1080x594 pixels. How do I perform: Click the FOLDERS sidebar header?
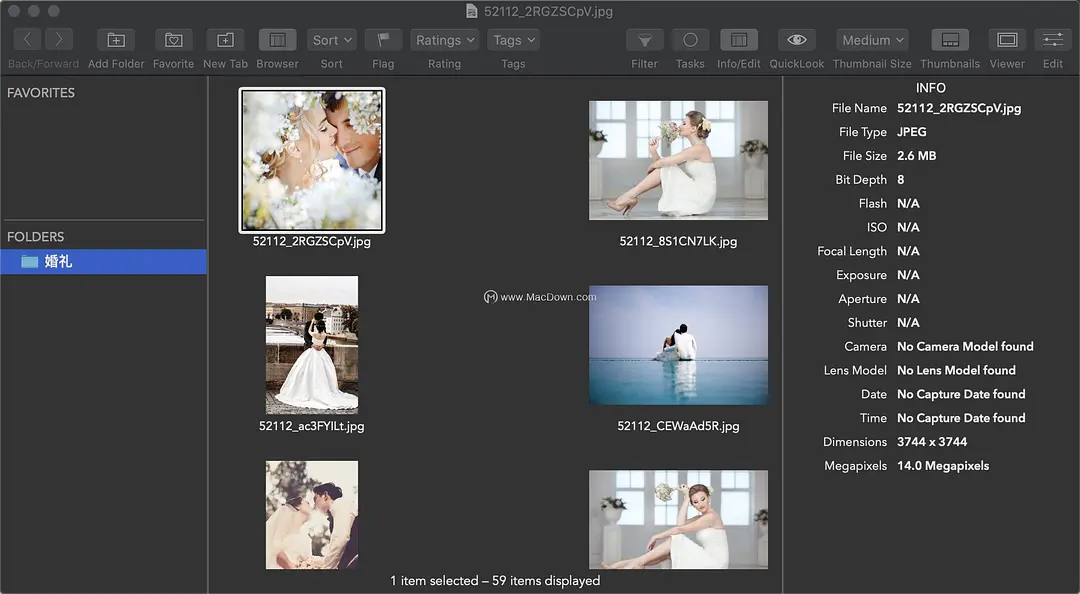click(x=35, y=237)
